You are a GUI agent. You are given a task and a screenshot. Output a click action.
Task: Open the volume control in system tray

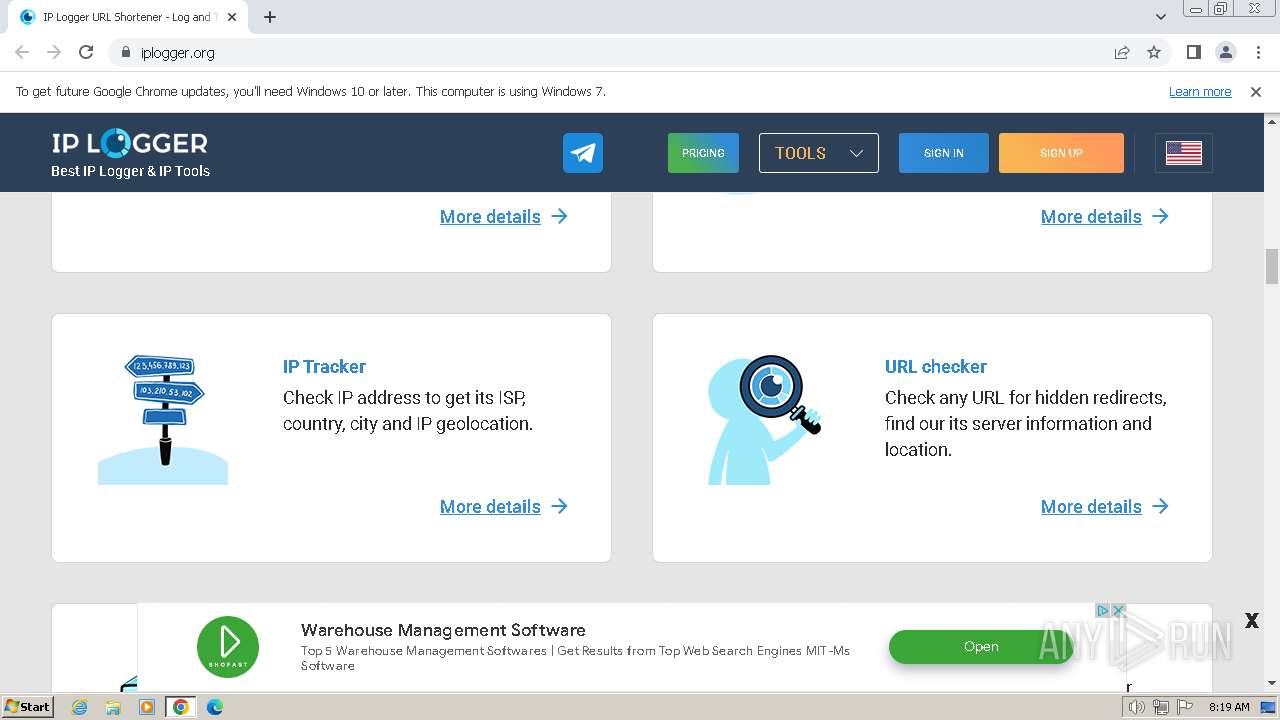[1137, 707]
